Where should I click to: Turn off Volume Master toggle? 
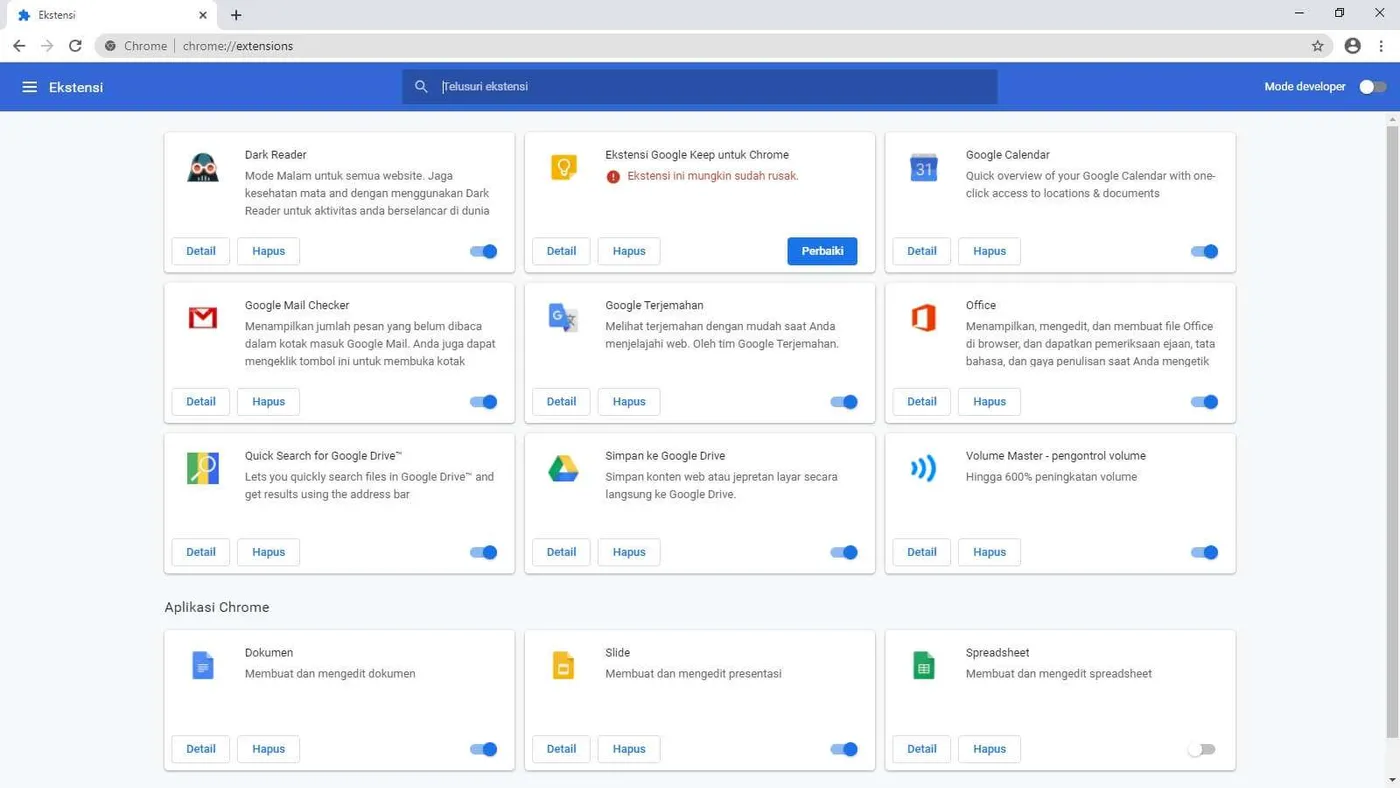click(x=1204, y=552)
